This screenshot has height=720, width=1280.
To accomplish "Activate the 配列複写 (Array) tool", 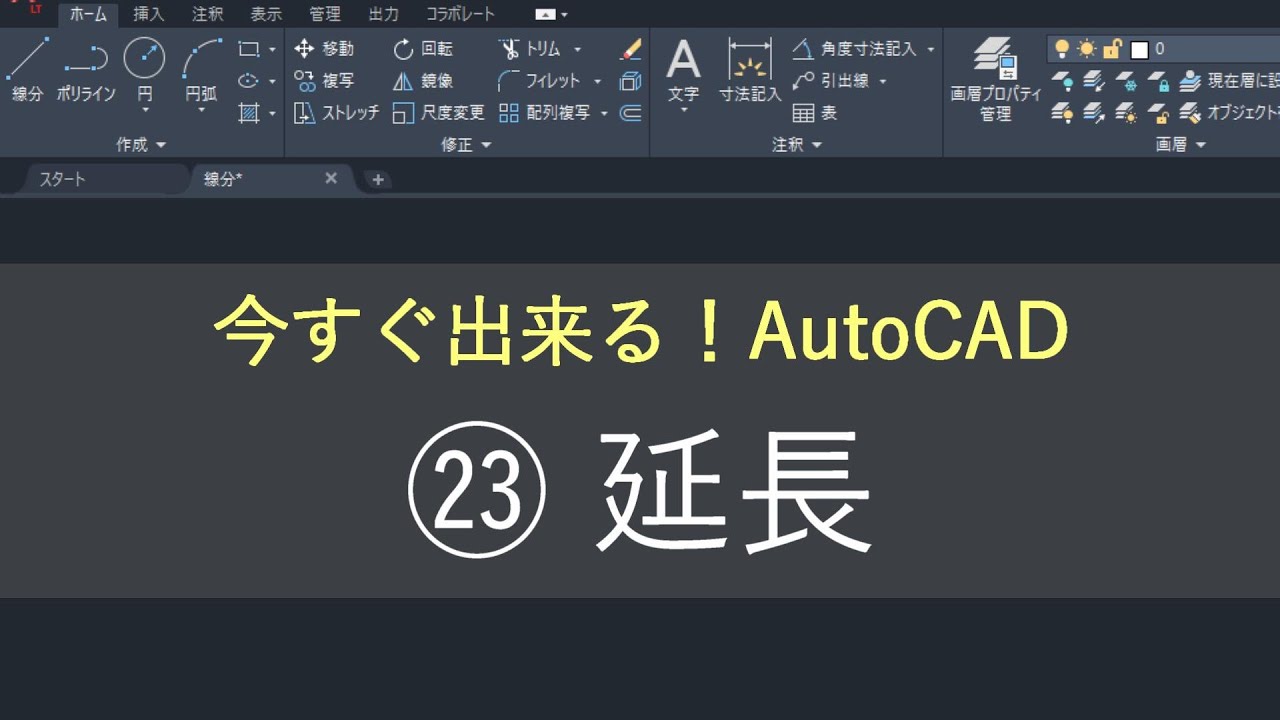I will tap(545, 113).
